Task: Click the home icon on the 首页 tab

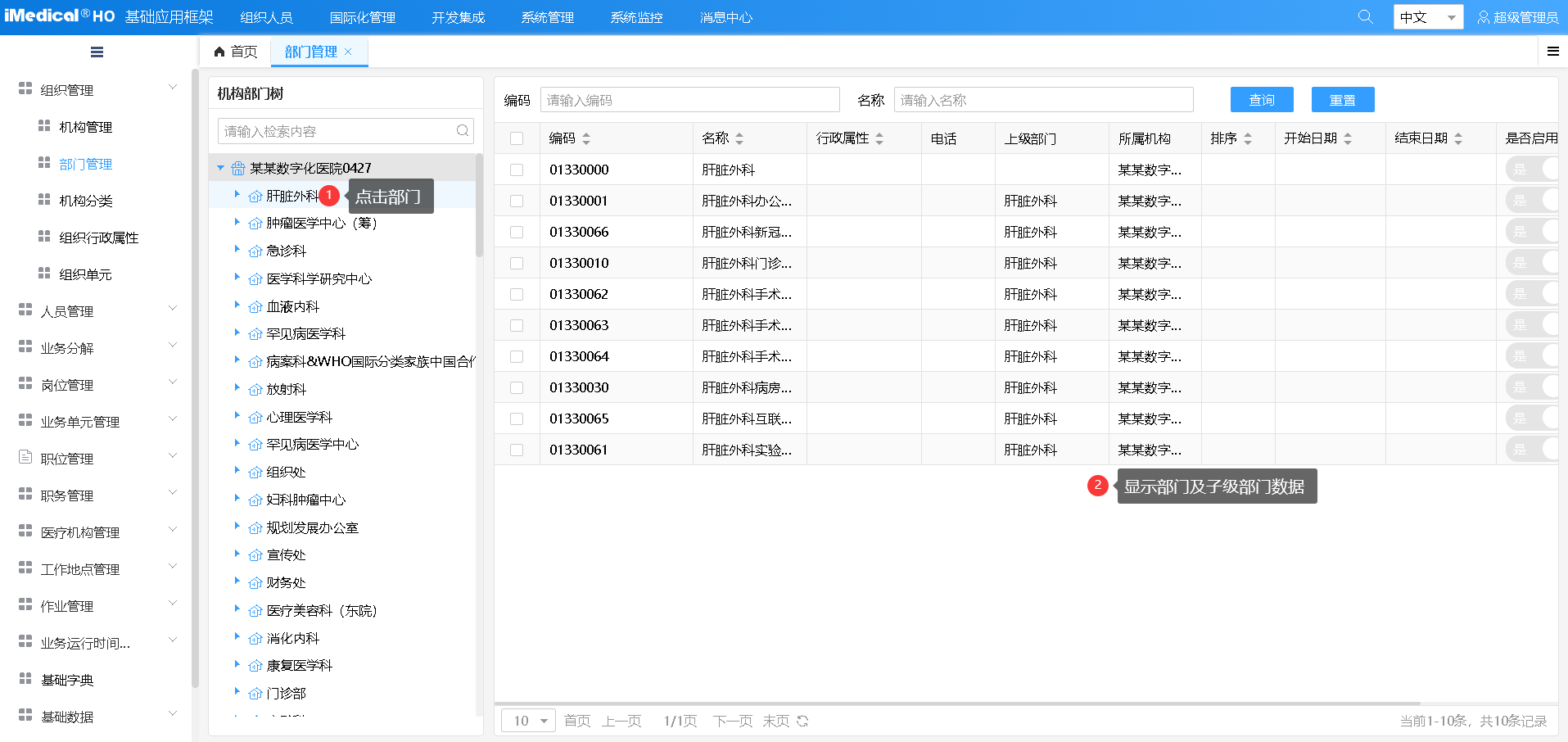Action: pyautogui.click(x=218, y=52)
